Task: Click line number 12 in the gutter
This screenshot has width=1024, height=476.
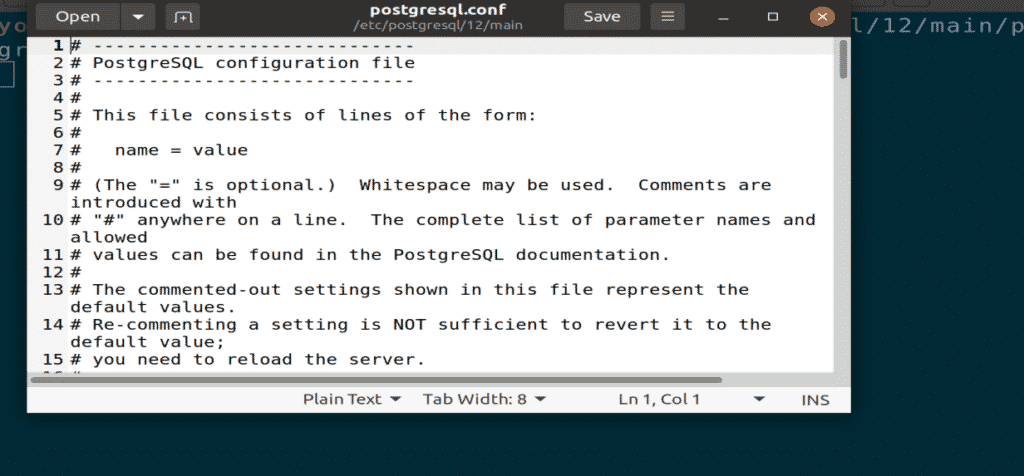Action: click(x=54, y=272)
